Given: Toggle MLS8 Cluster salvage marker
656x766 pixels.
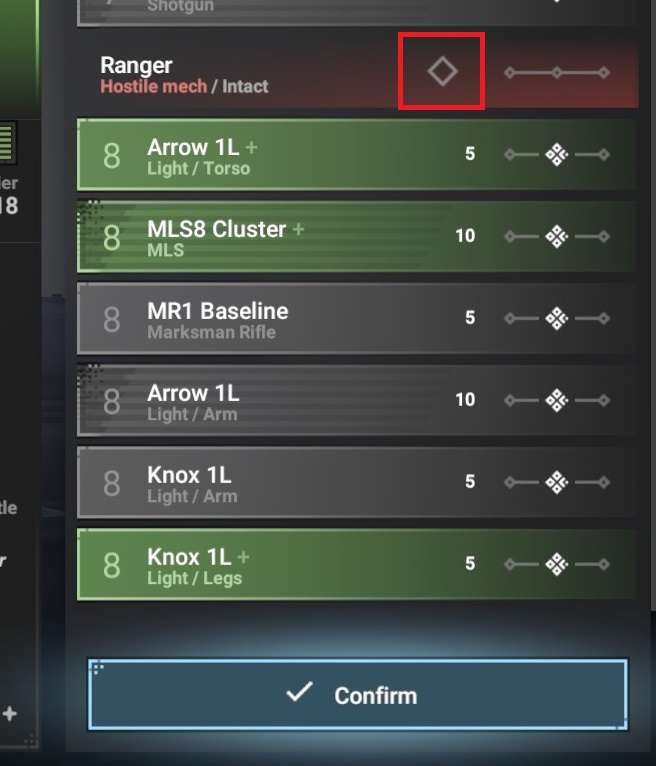Looking at the screenshot, I should [556, 237].
